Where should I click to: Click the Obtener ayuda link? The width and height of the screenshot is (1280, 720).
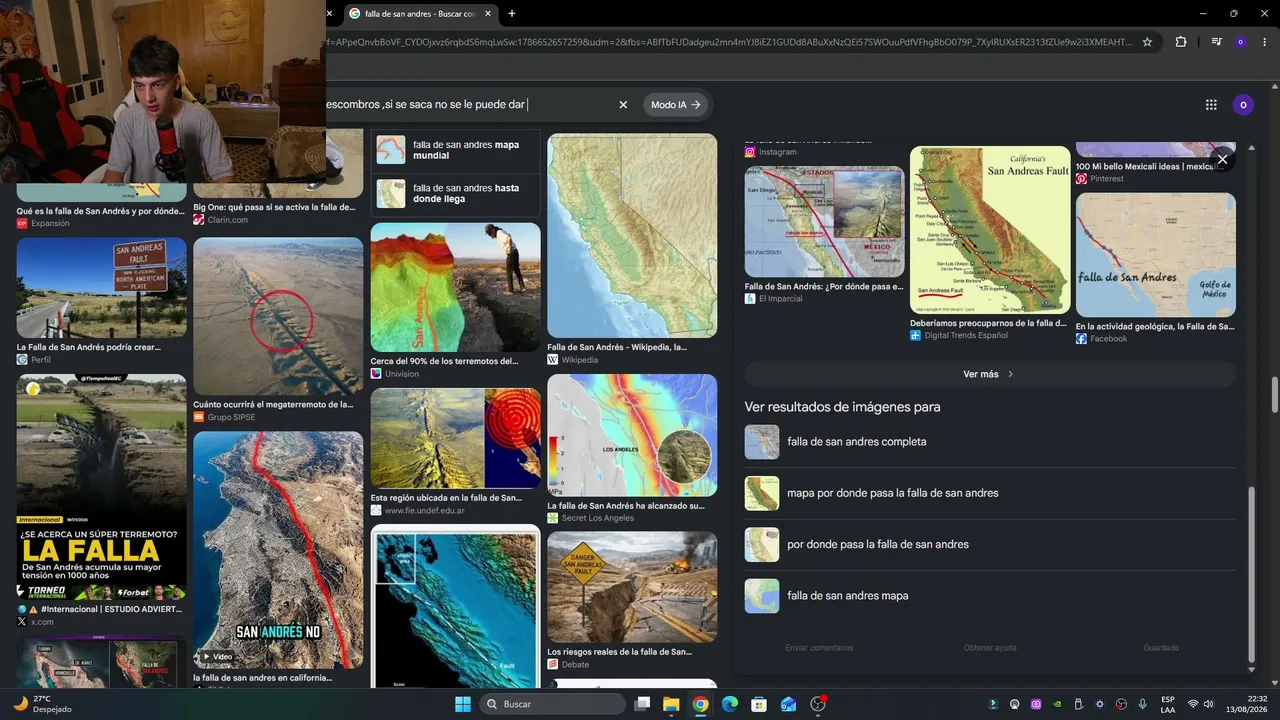(990, 648)
